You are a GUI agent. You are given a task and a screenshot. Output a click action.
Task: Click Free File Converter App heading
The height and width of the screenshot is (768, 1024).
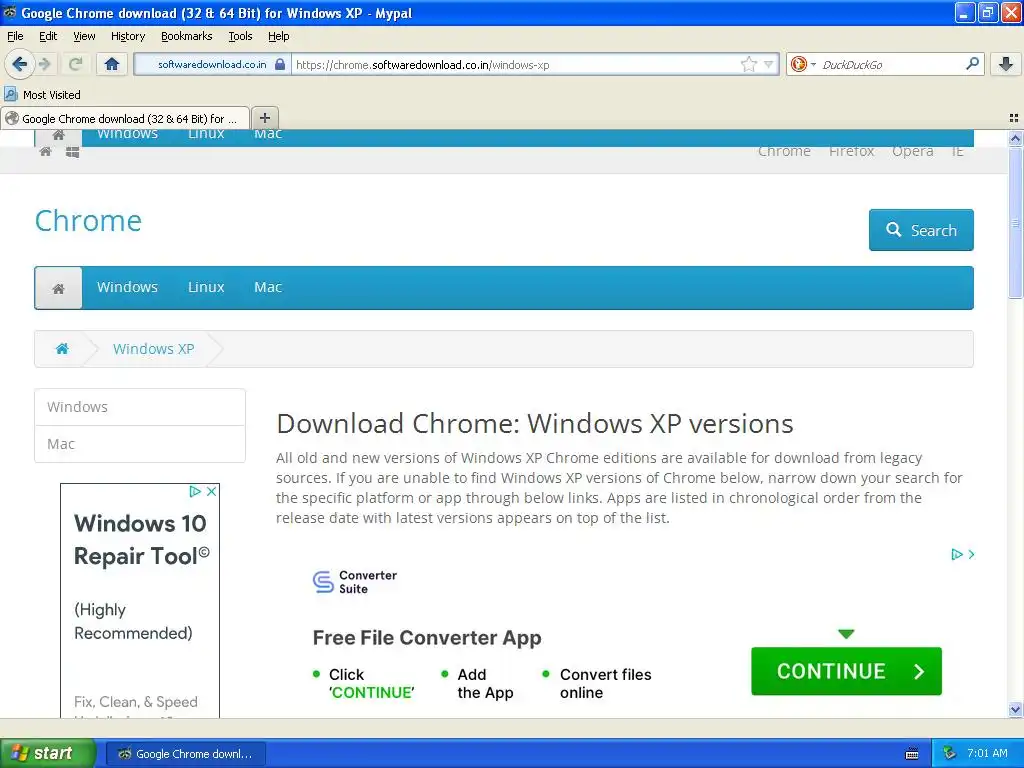[x=427, y=637]
